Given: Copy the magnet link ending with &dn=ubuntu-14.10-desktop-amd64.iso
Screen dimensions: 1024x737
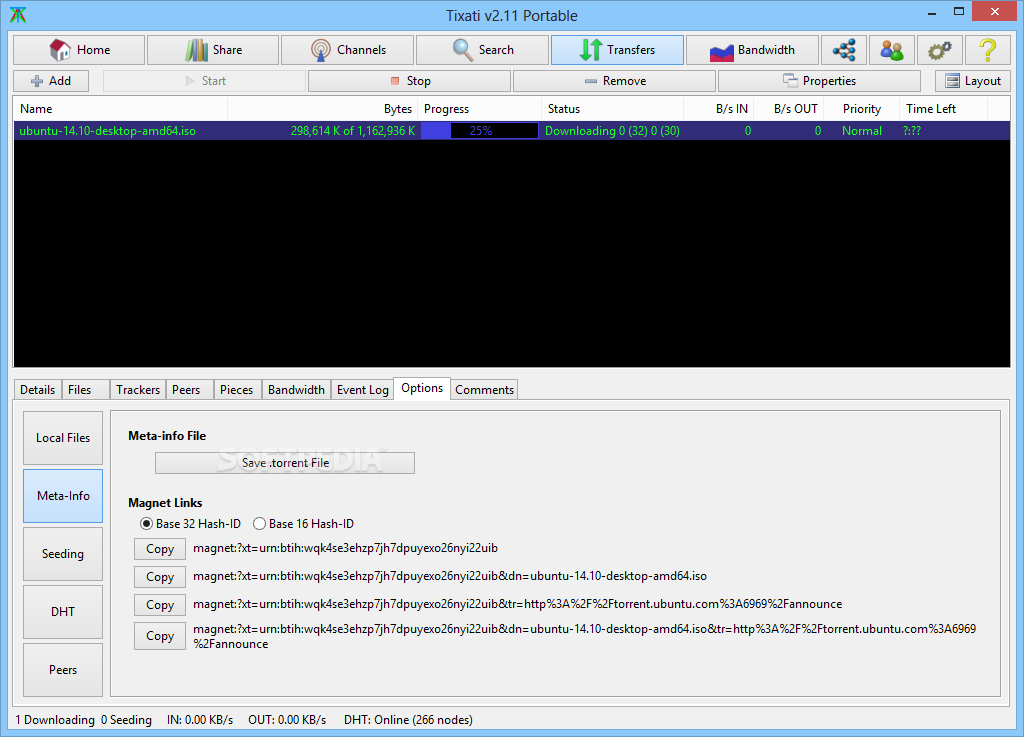Looking at the screenshot, I should (160, 577).
